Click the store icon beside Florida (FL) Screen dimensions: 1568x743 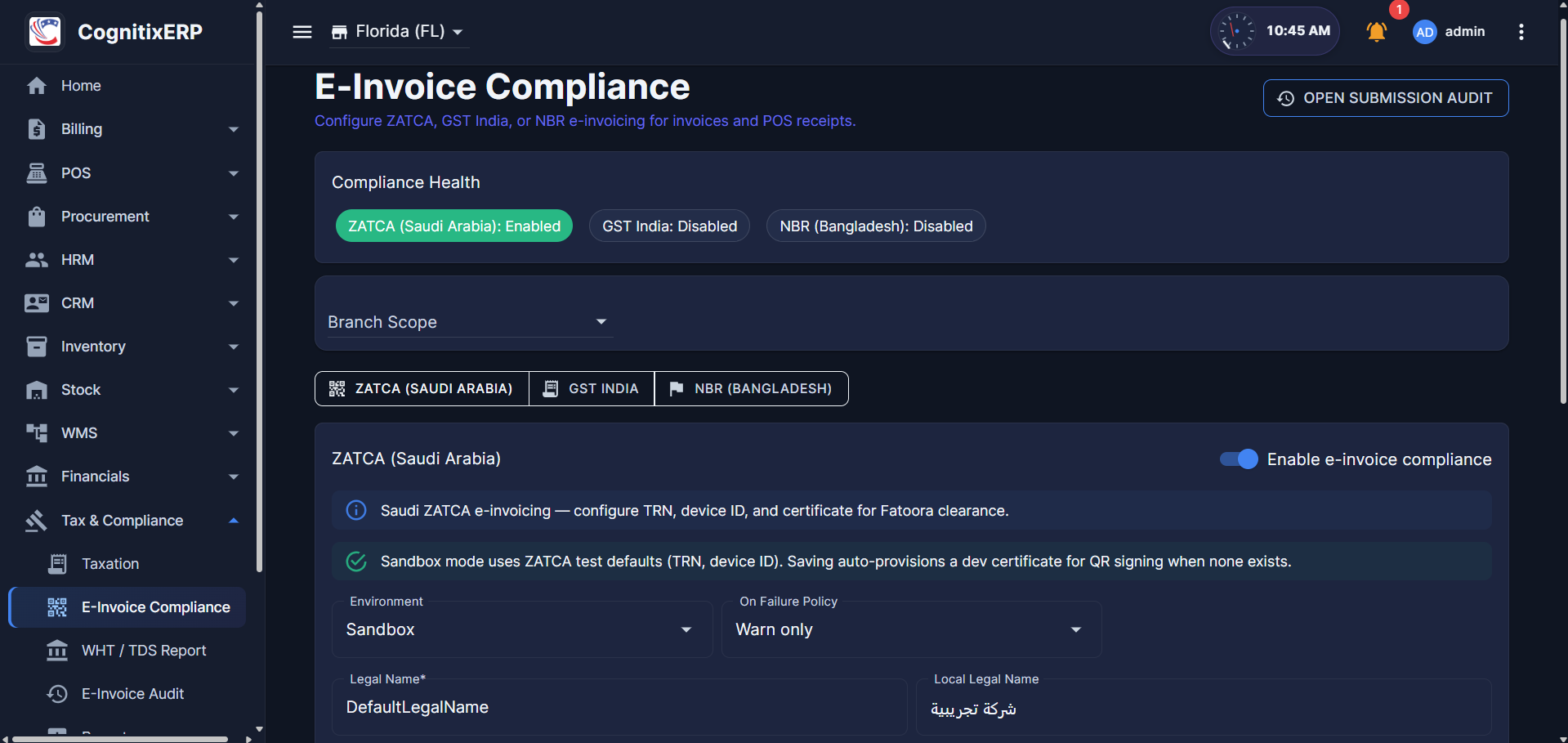click(339, 32)
